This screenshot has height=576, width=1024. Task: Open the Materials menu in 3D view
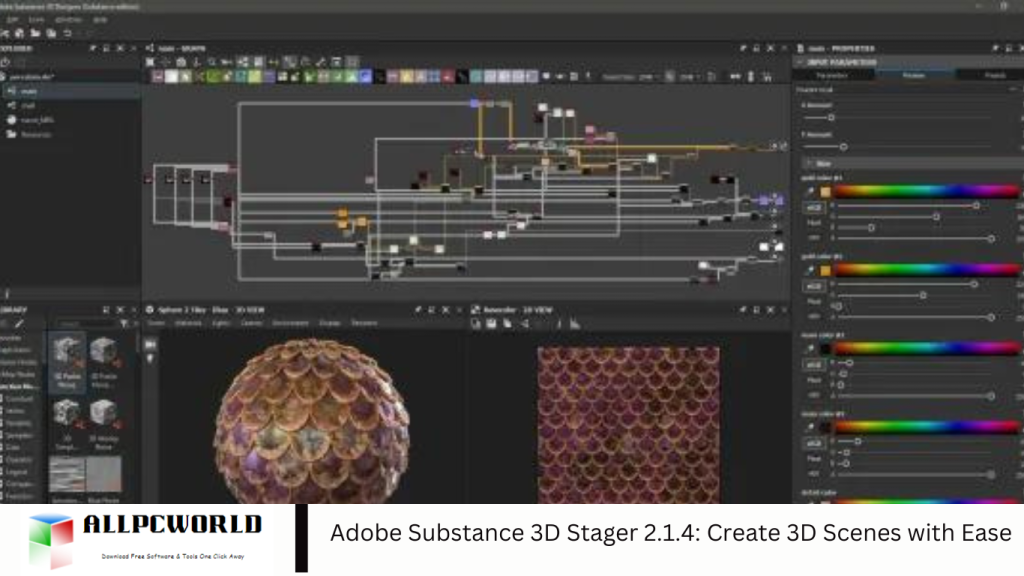click(x=189, y=323)
